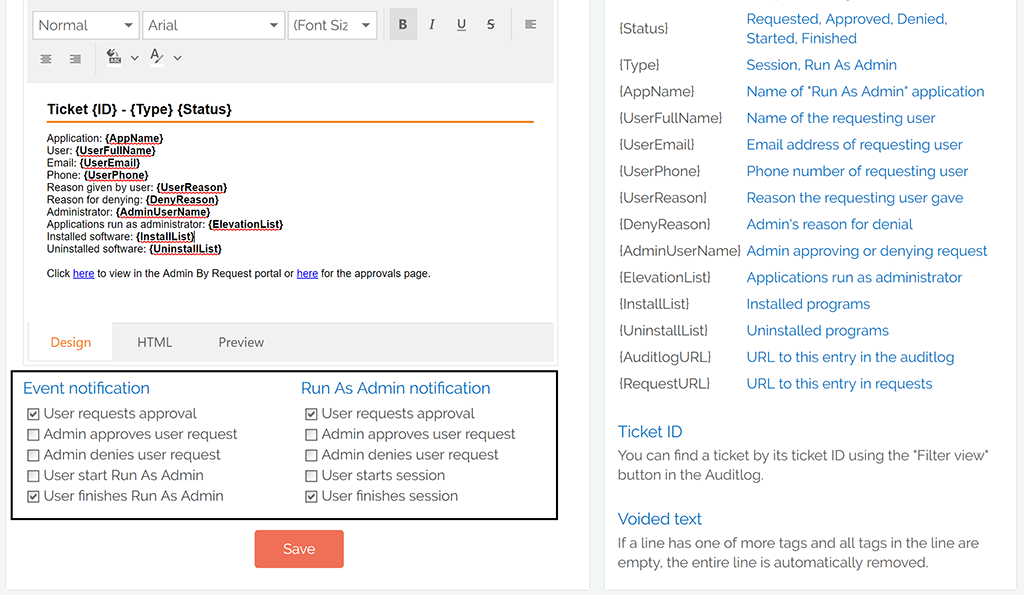Click the 'Installed programs' description
The width and height of the screenshot is (1024, 595).
pyautogui.click(x=808, y=304)
